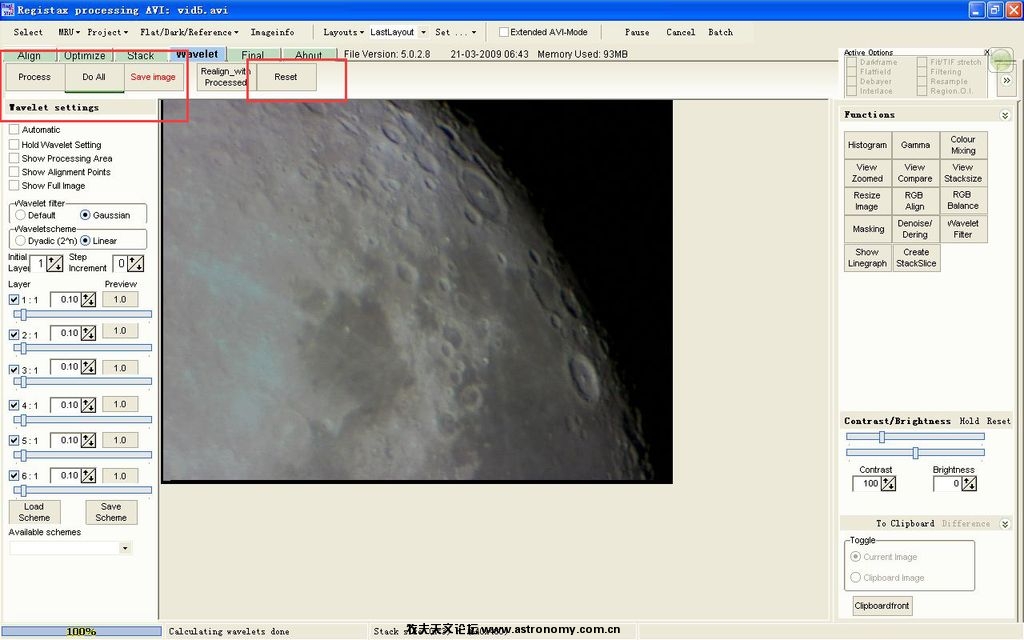Switch to the Optimize tab
This screenshot has width=1024, height=640.
tap(84, 56)
